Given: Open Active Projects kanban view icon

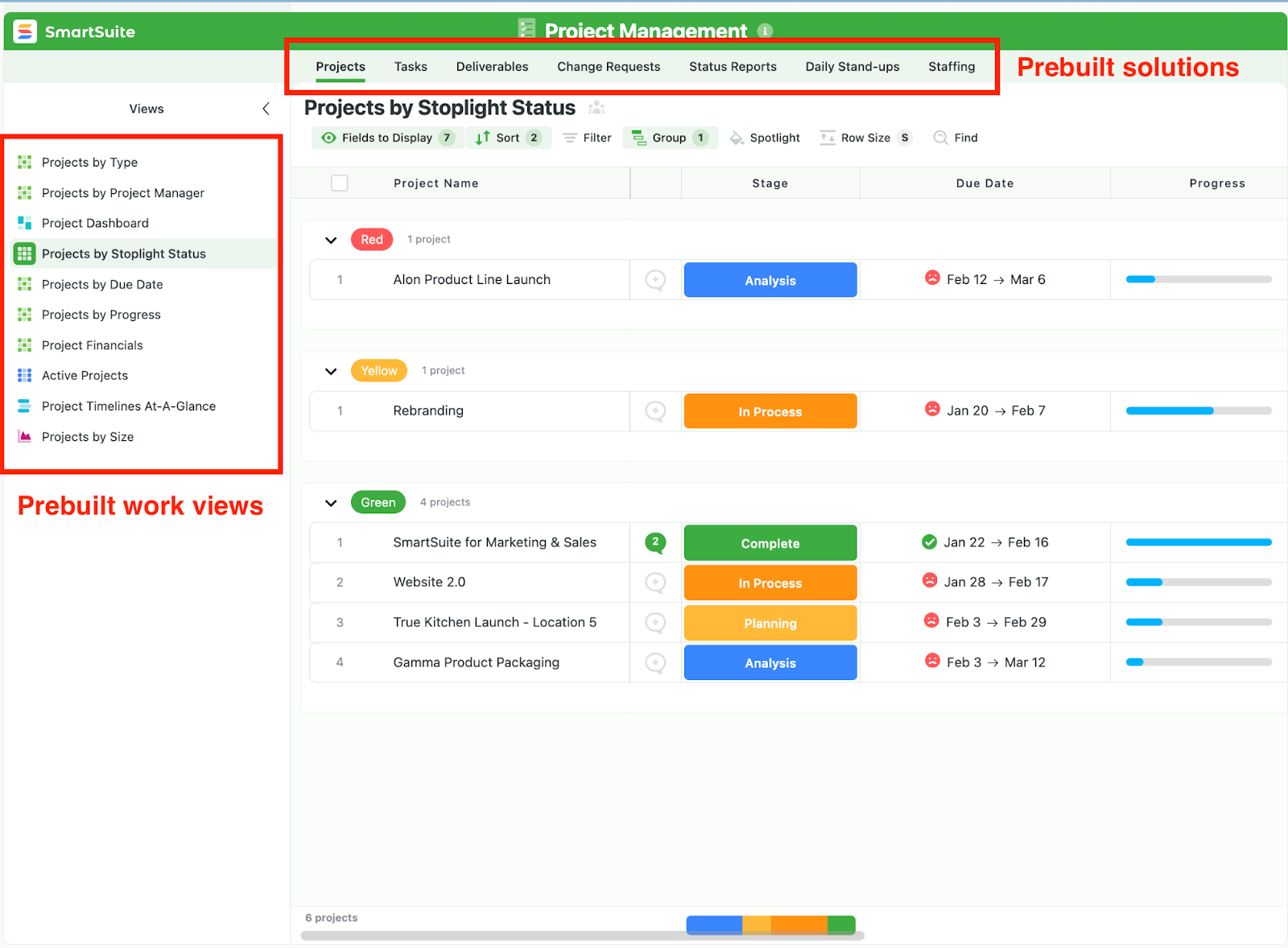Looking at the screenshot, I should 25,375.
